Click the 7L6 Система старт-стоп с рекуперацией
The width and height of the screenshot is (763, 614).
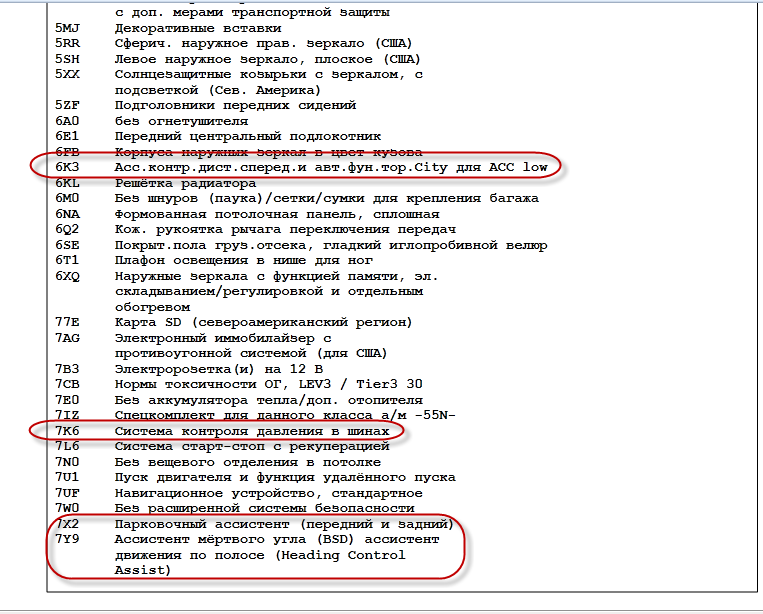coord(222,446)
